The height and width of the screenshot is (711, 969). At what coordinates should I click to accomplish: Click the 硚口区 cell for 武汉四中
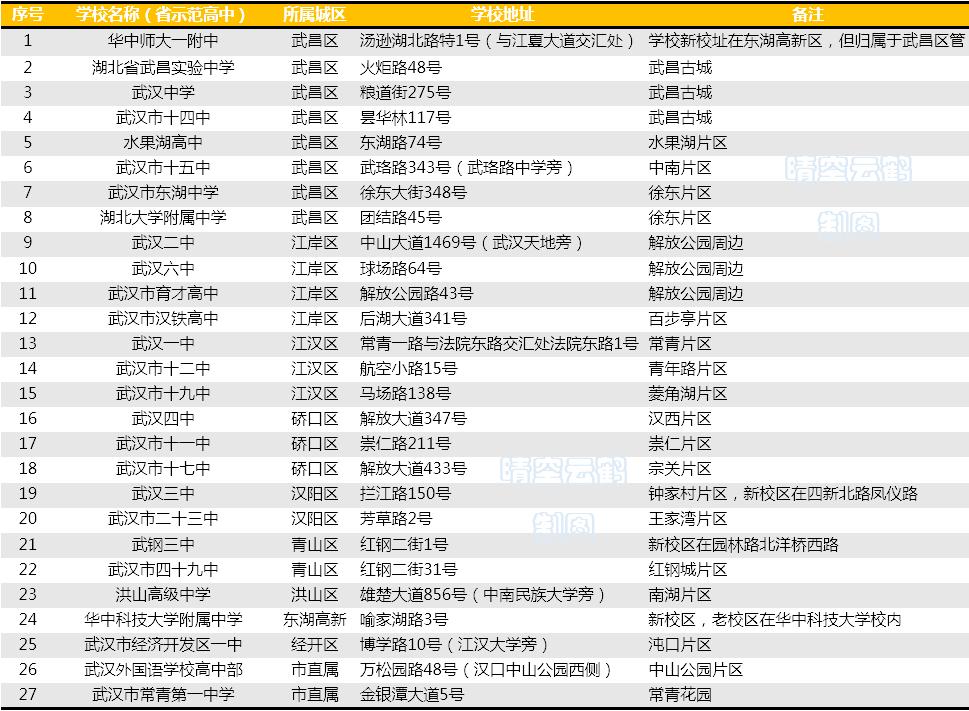[x=312, y=419]
